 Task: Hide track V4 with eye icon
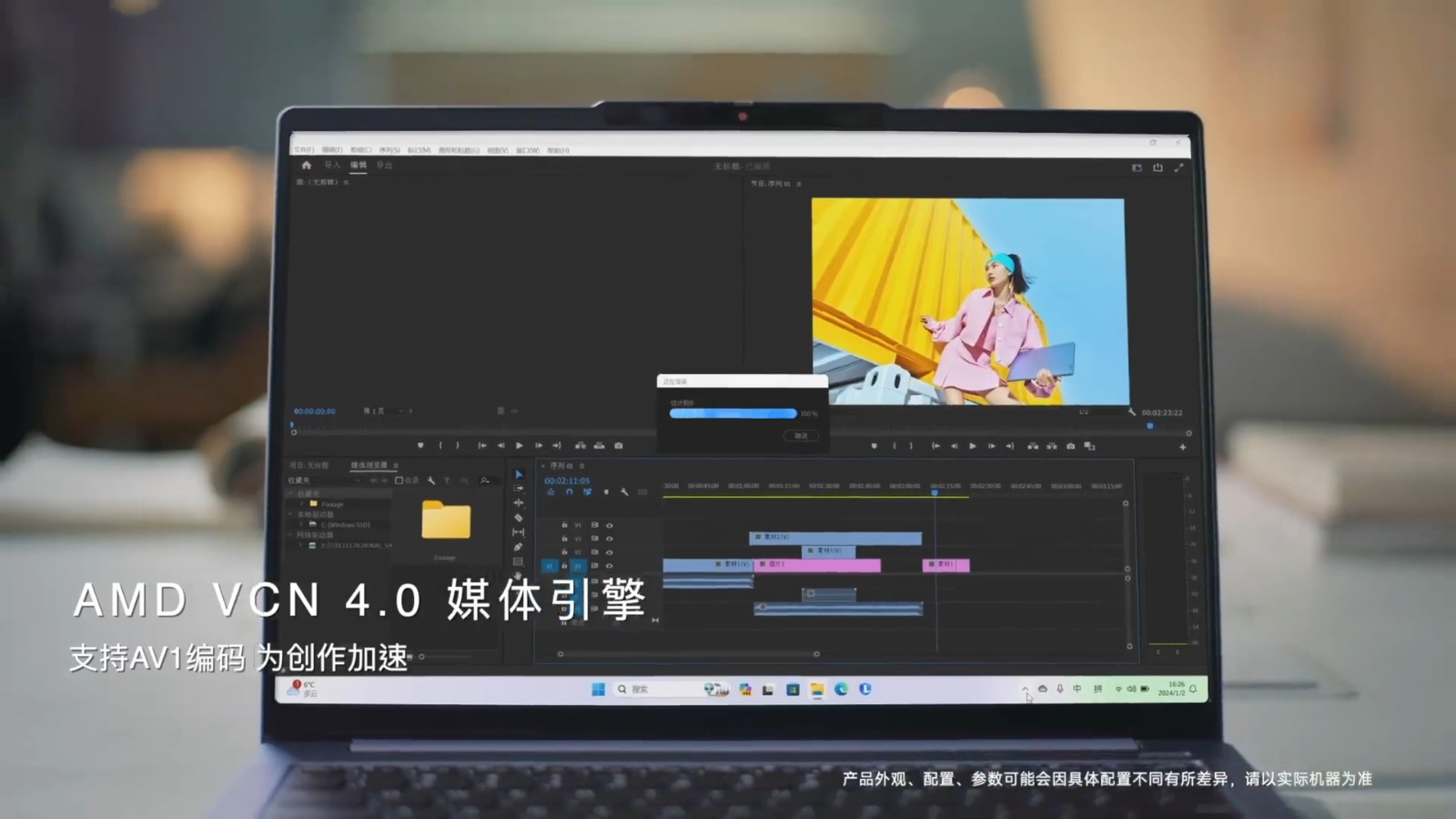610,525
